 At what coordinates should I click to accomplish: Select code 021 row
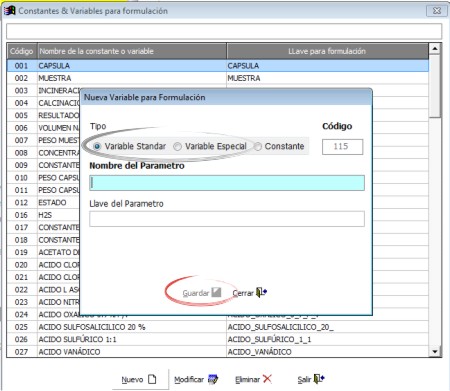tap(21, 277)
